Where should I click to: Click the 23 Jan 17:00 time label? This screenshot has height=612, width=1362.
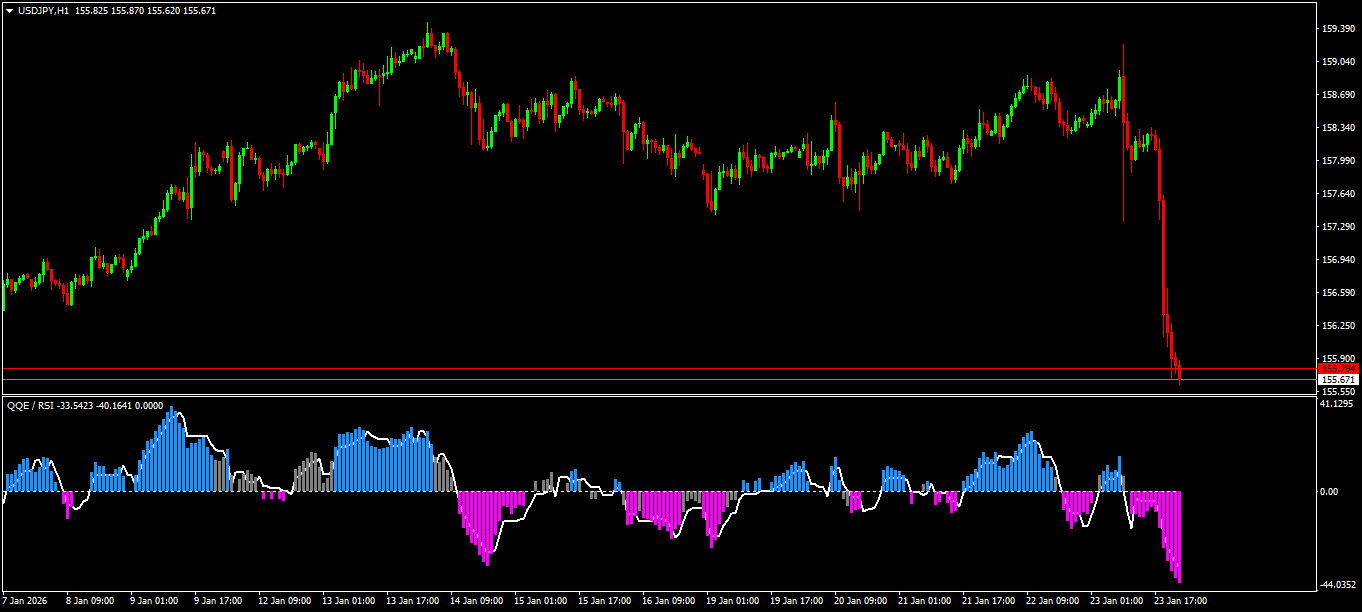click(1181, 601)
